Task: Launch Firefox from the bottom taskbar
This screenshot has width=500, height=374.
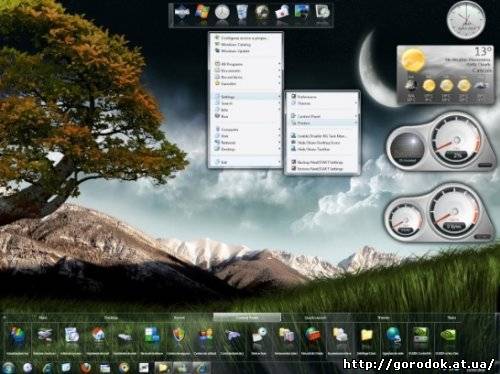Action: 86,368
